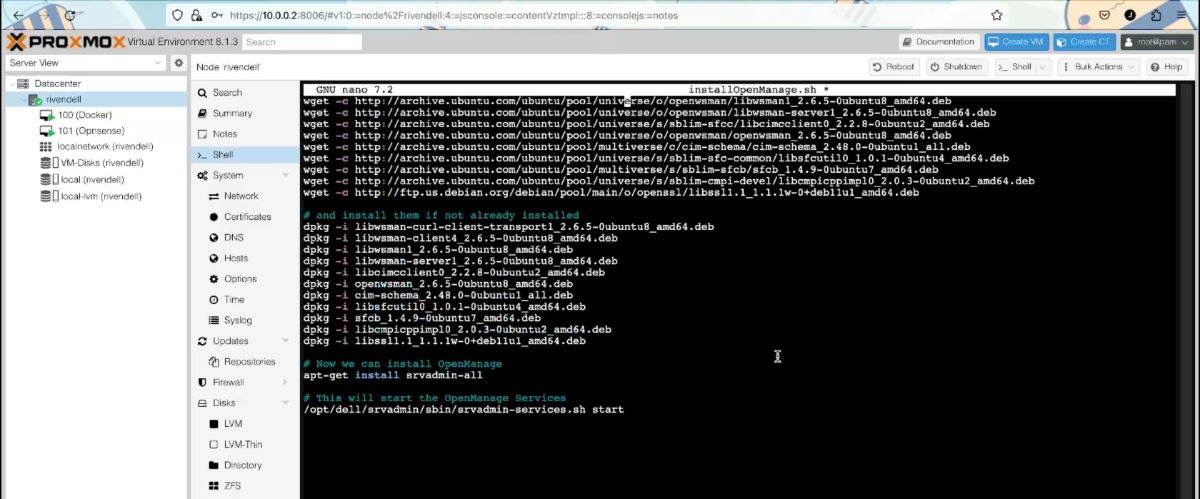Open the Notes menu item
The width and height of the screenshot is (1200, 499).
coord(224,134)
